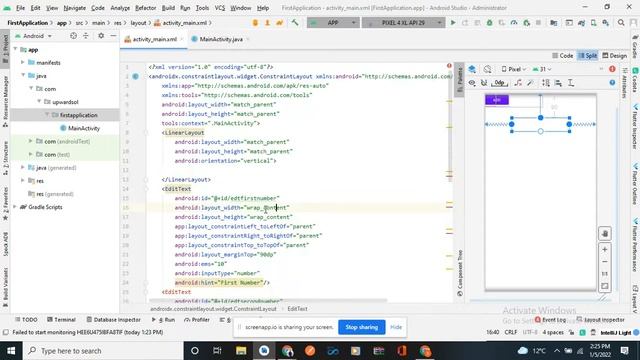Switch to activity_main.xml tab
This screenshot has height=360, width=640.
[x=154, y=39]
